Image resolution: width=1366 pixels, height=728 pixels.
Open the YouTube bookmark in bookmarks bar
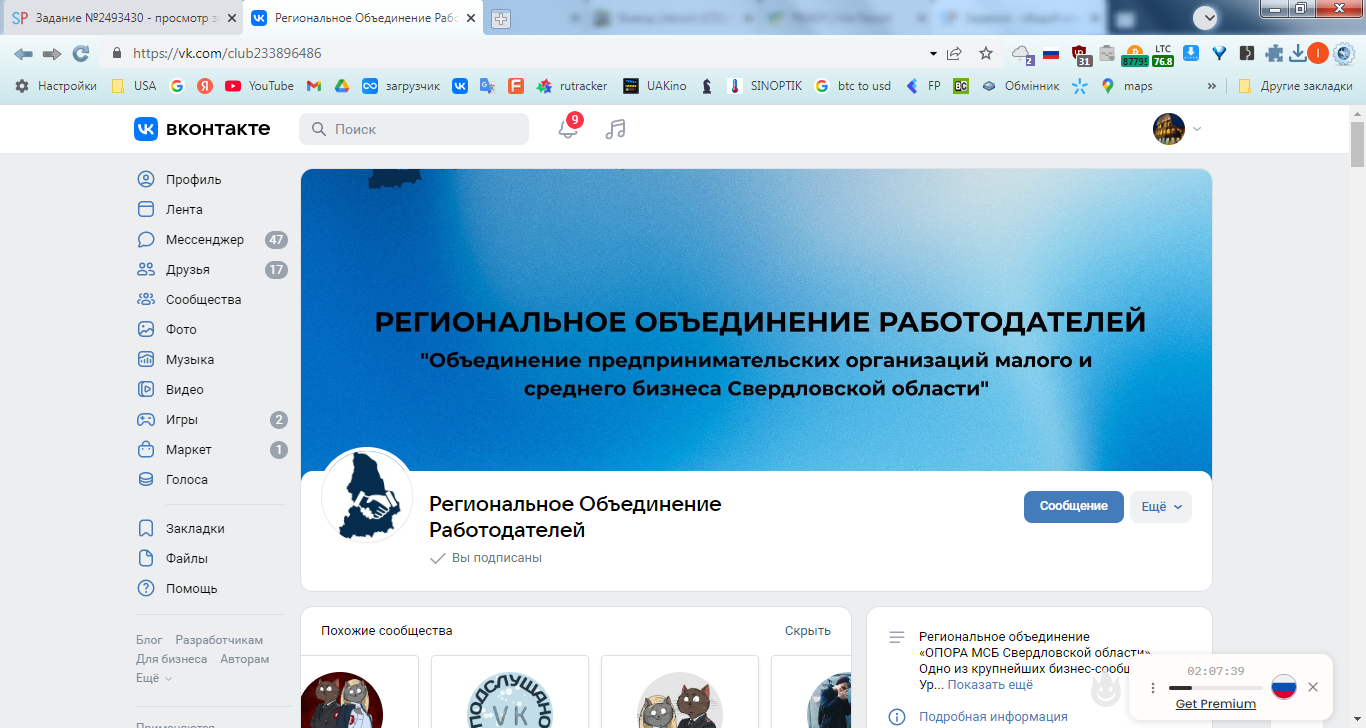pyautogui.click(x=259, y=86)
